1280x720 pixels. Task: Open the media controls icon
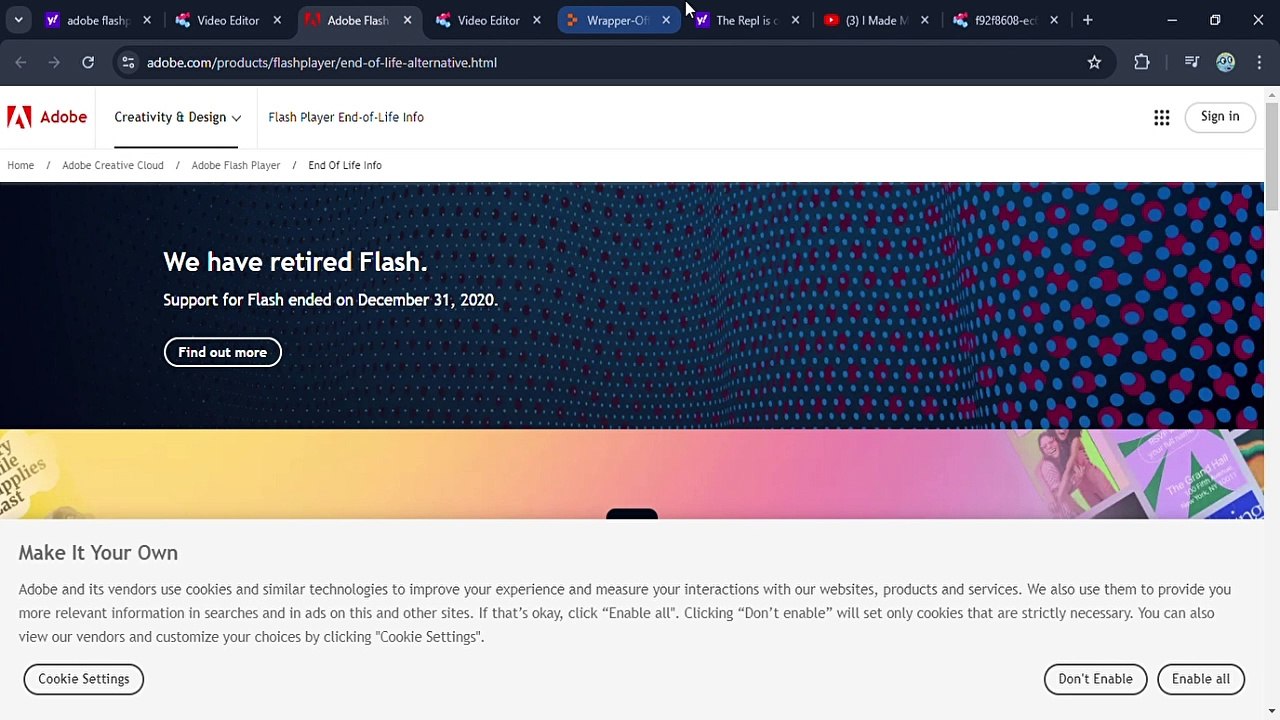click(1191, 62)
